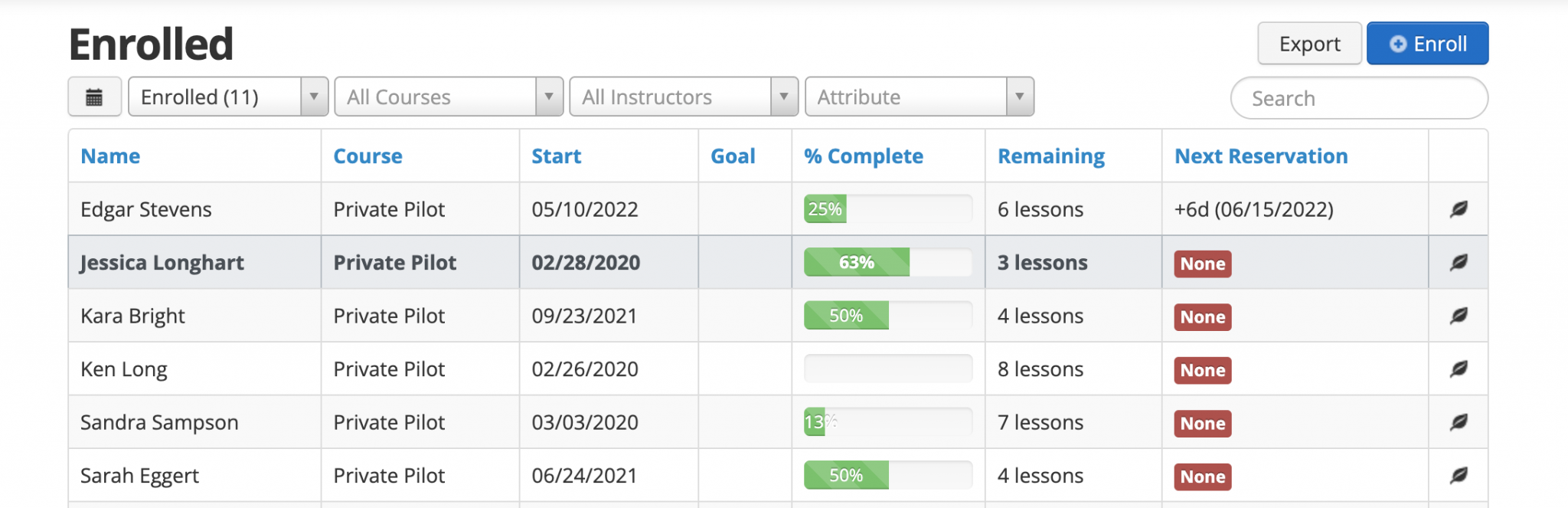The width and height of the screenshot is (1568, 508).
Task: Click the leaf icon for Sarah Eggert
Action: coord(1459,476)
